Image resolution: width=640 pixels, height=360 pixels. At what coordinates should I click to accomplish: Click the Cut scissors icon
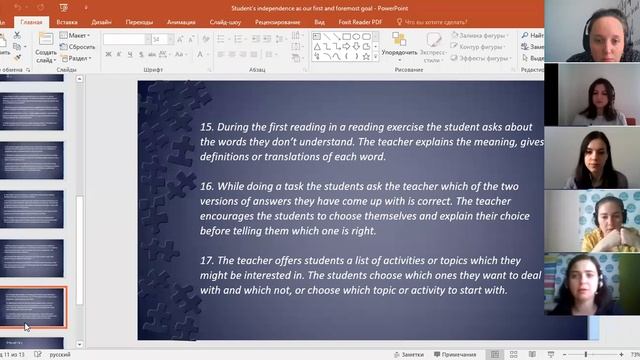point(17,36)
